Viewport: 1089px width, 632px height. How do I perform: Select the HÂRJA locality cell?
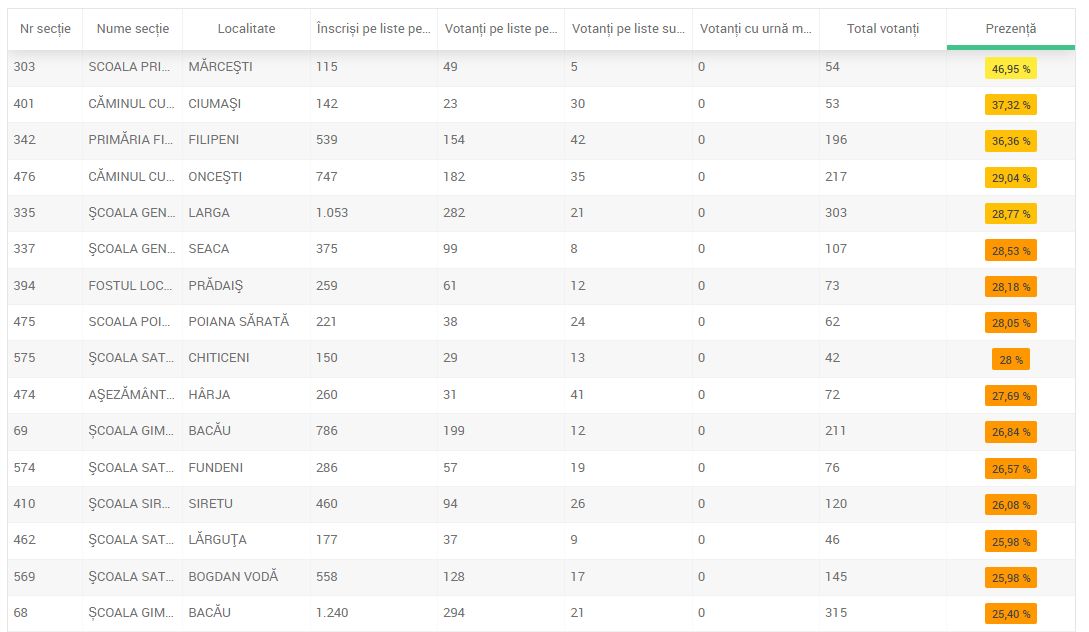tap(209, 395)
